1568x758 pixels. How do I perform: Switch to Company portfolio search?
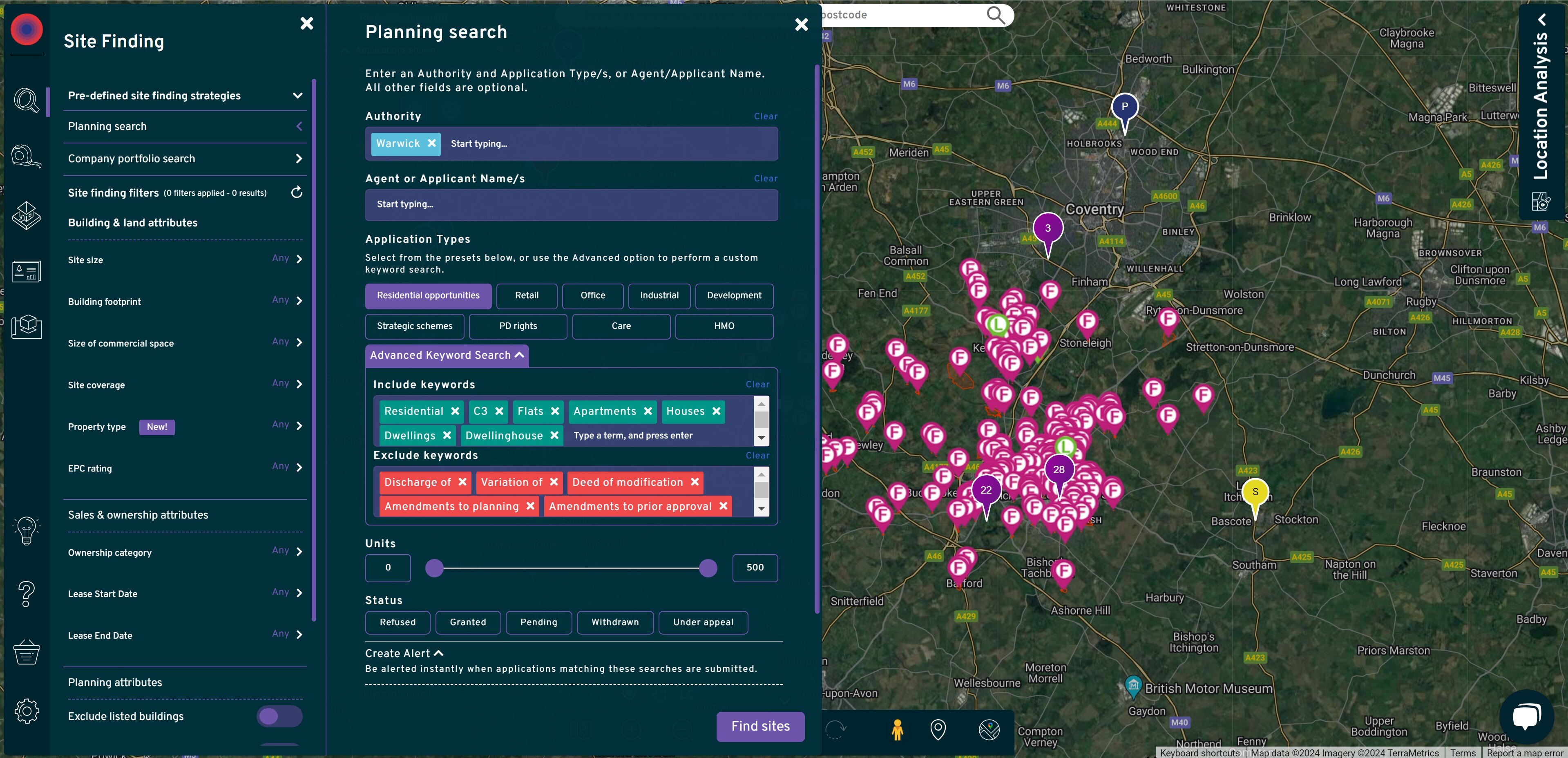(184, 158)
